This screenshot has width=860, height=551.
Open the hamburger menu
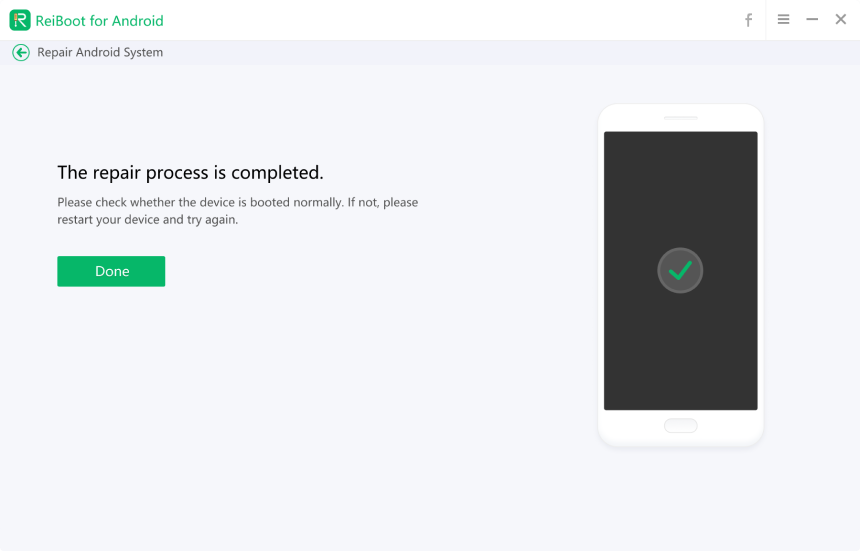[784, 20]
